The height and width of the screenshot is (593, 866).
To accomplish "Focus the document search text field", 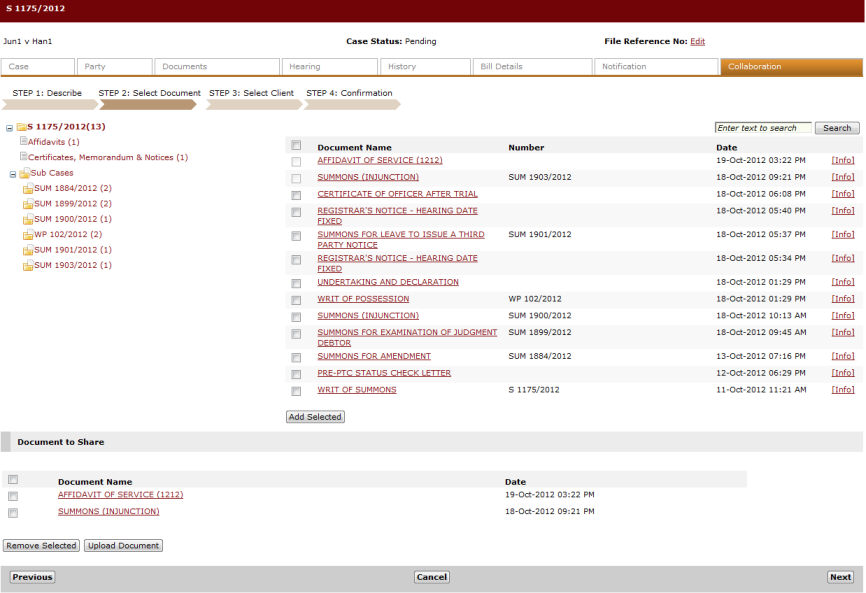I will tap(762, 128).
